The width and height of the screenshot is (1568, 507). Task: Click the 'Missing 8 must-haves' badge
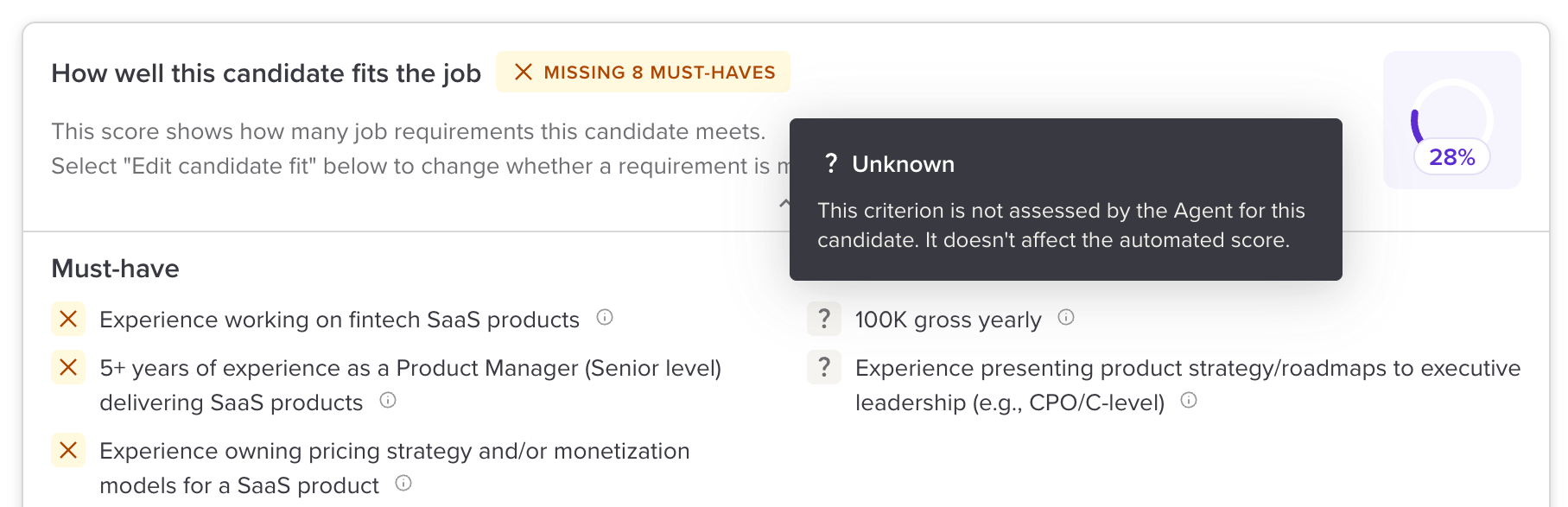(x=643, y=73)
